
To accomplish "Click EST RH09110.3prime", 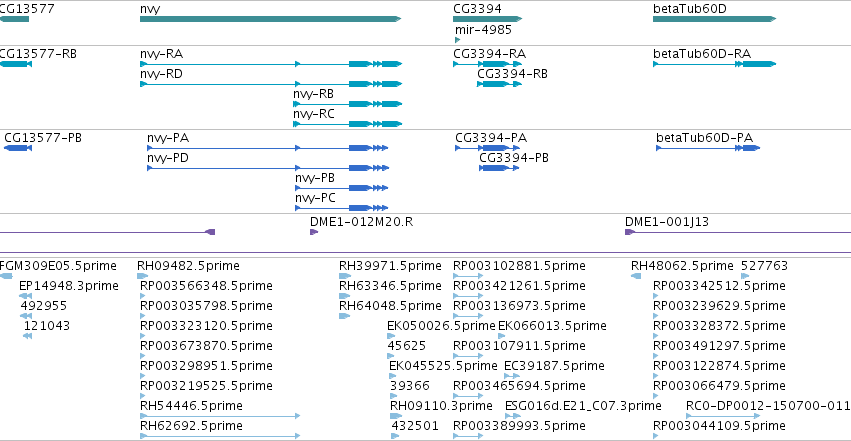I will click(x=396, y=416).
